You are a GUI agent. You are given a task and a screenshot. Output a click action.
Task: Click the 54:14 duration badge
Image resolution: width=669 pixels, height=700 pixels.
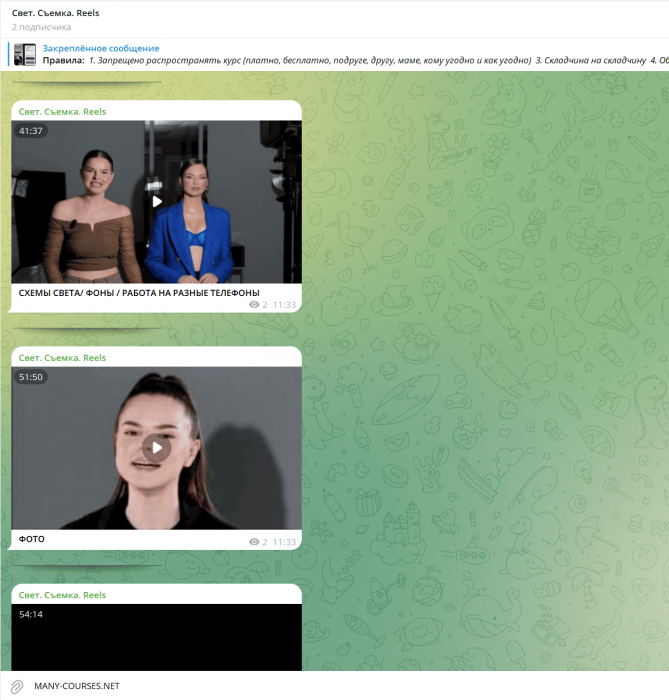pos(31,614)
